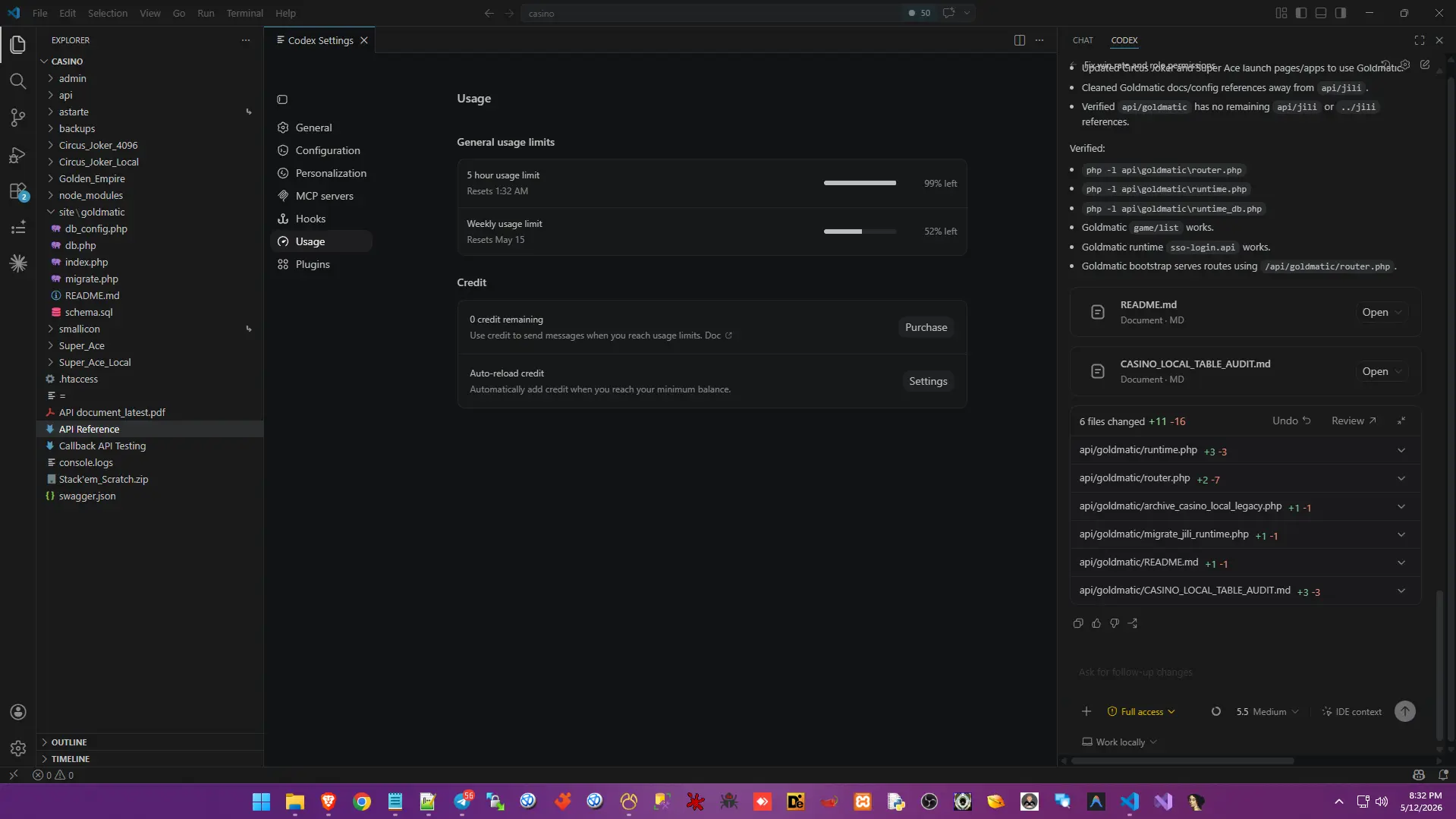The width and height of the screenshot is (1456, 819).
Task: Open the Terminal menu
Action: (244, 13)
